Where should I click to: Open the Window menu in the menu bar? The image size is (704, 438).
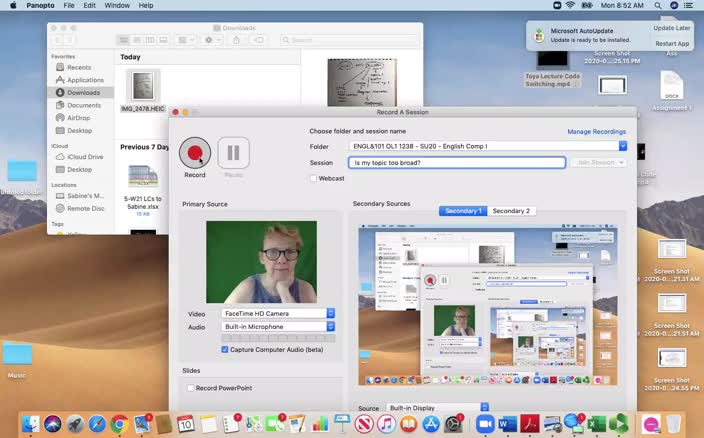117,5
